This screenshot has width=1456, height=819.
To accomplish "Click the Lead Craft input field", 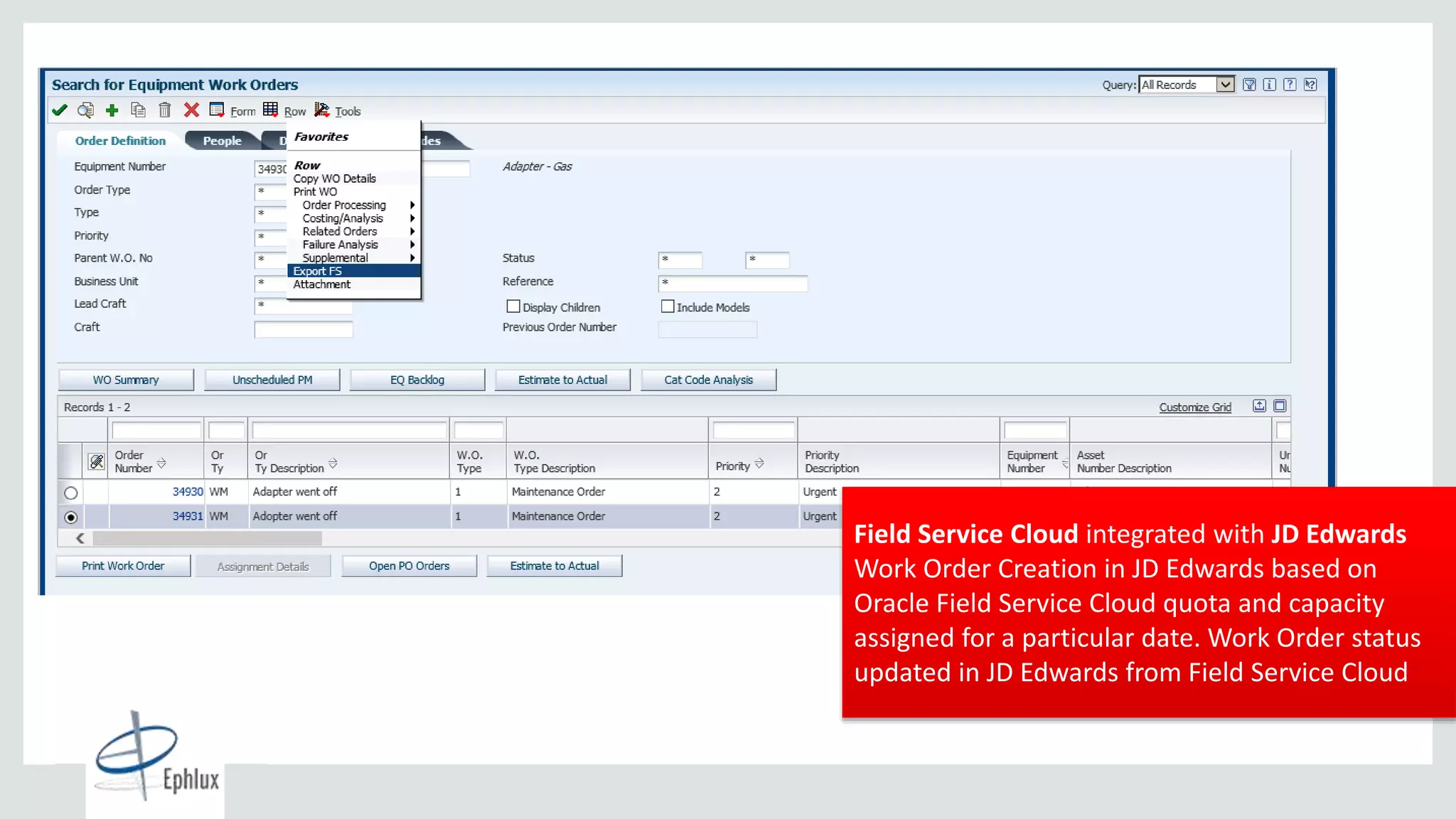I will pos(304,306).
